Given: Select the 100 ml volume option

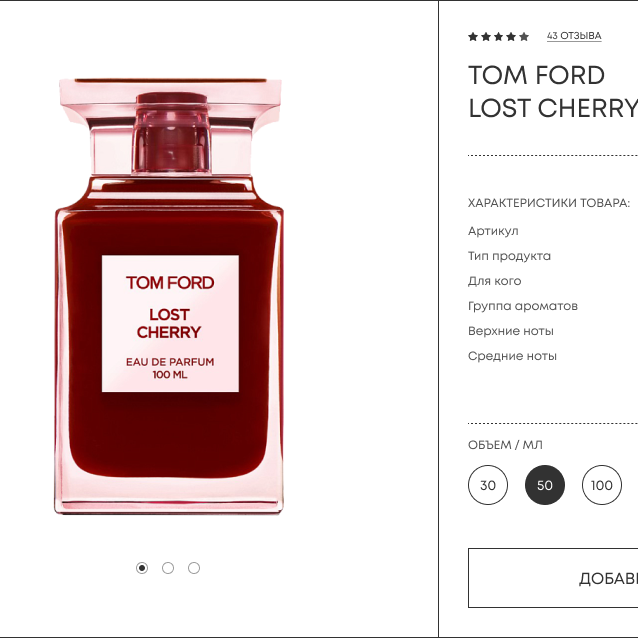Looking at the screenshot, I should 602,485.
